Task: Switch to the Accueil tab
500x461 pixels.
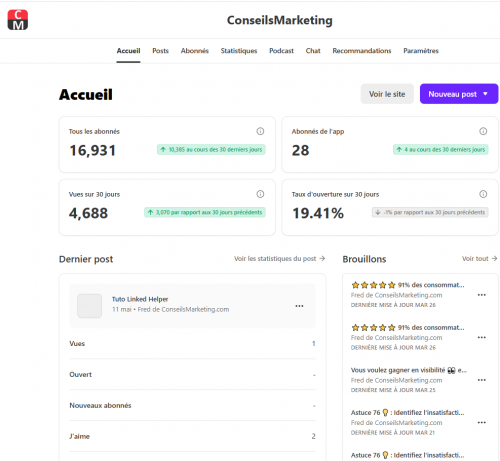Action: pyautogui.click(x=128, y=51)
